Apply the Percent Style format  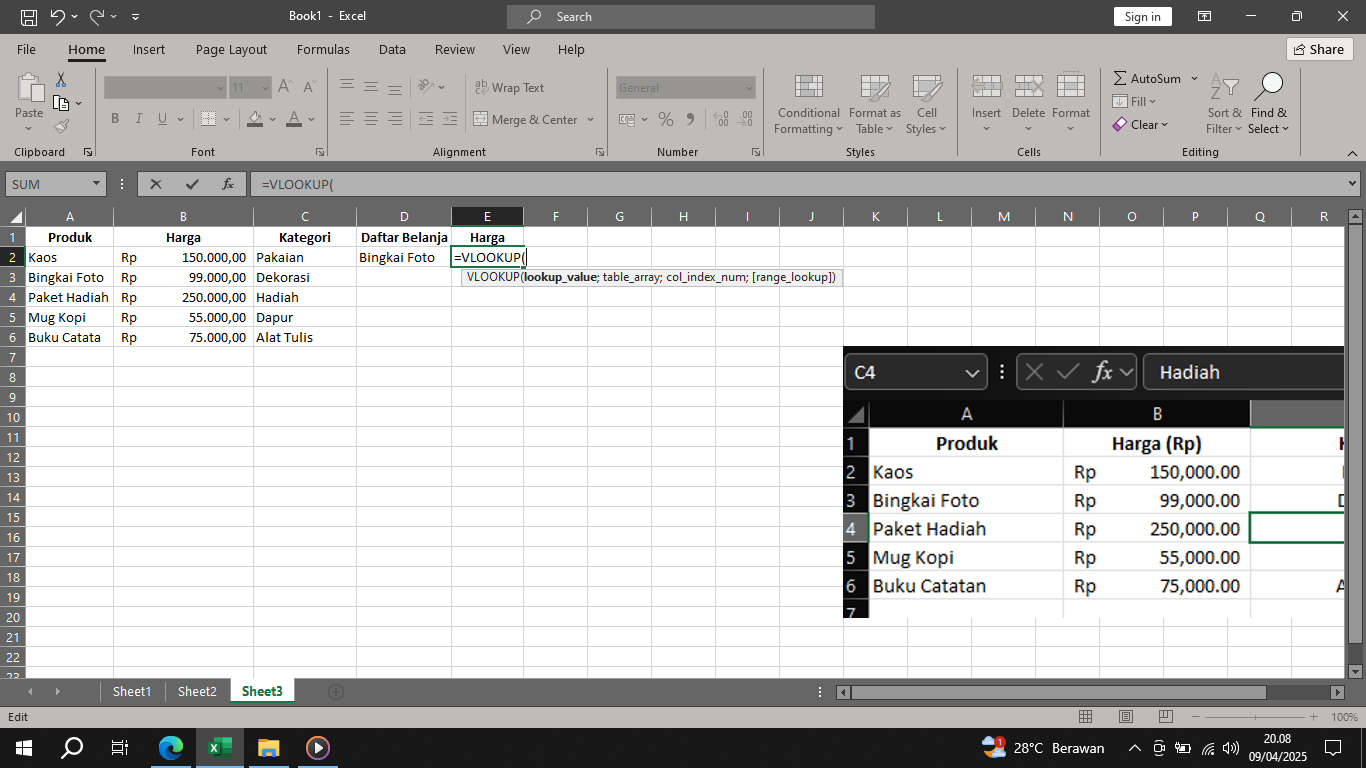click(x=666, y=119)
